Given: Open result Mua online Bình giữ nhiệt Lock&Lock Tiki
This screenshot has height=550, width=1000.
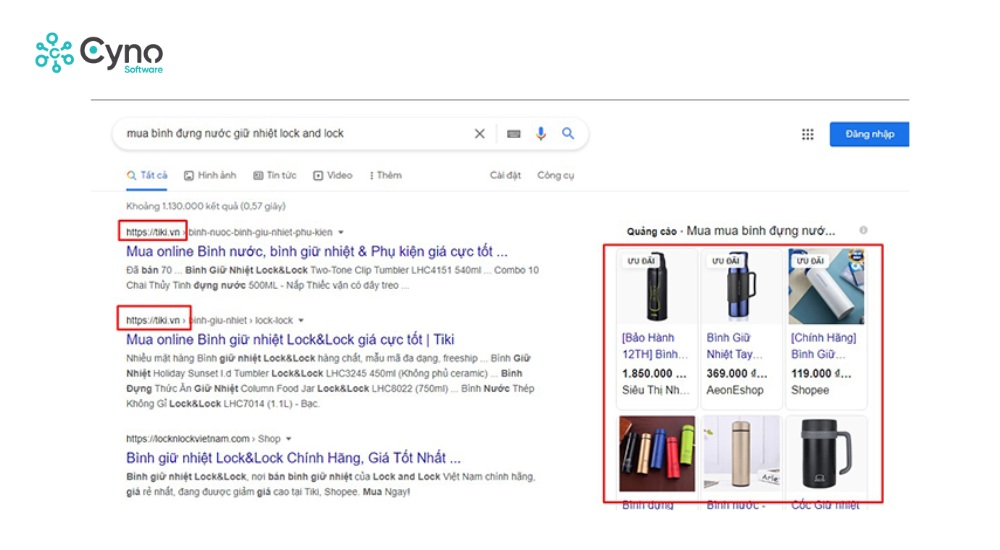Looking at the screenshot, I should tap(290, 339).
